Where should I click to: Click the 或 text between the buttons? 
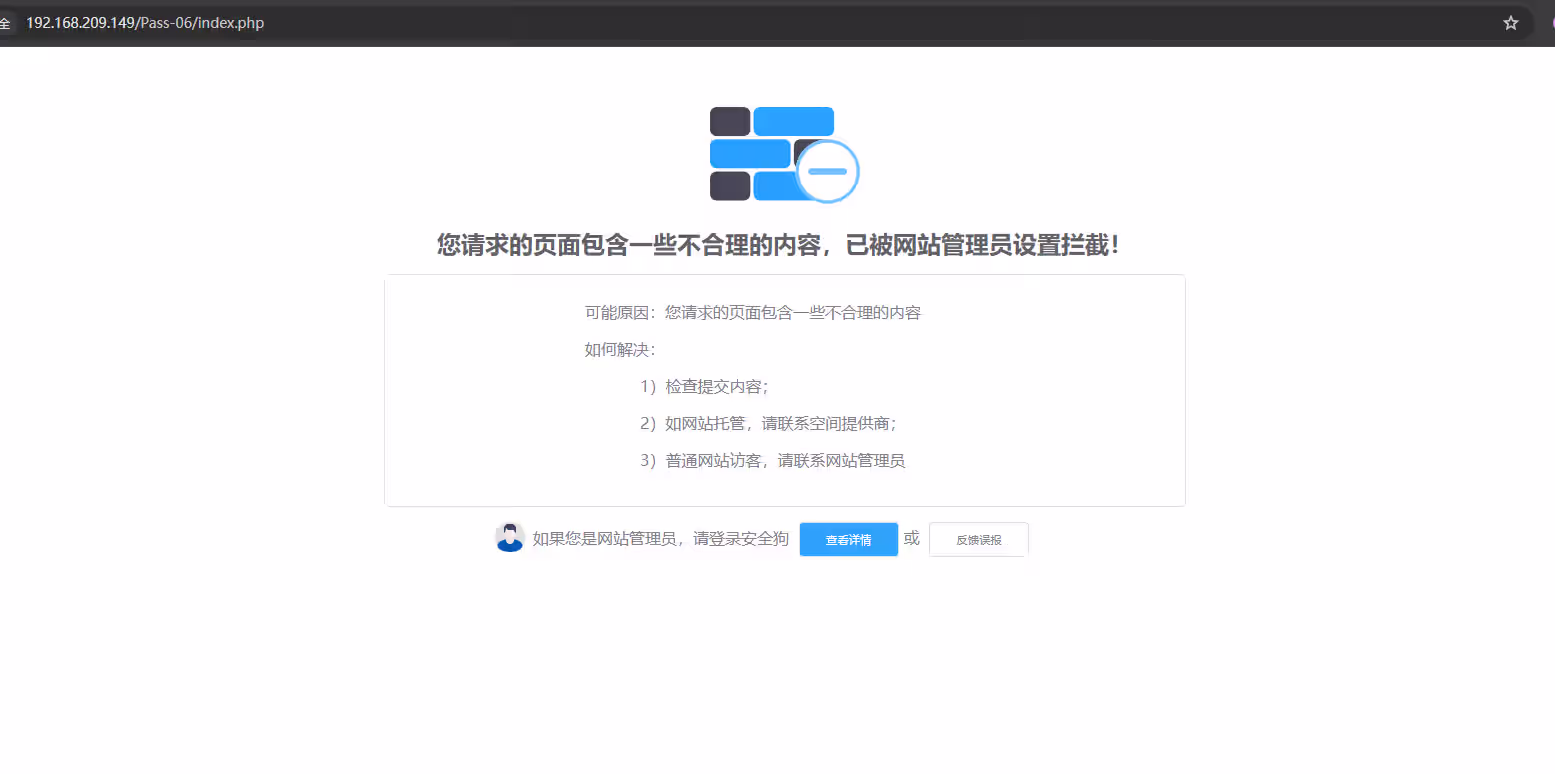[x=912, y=538]
